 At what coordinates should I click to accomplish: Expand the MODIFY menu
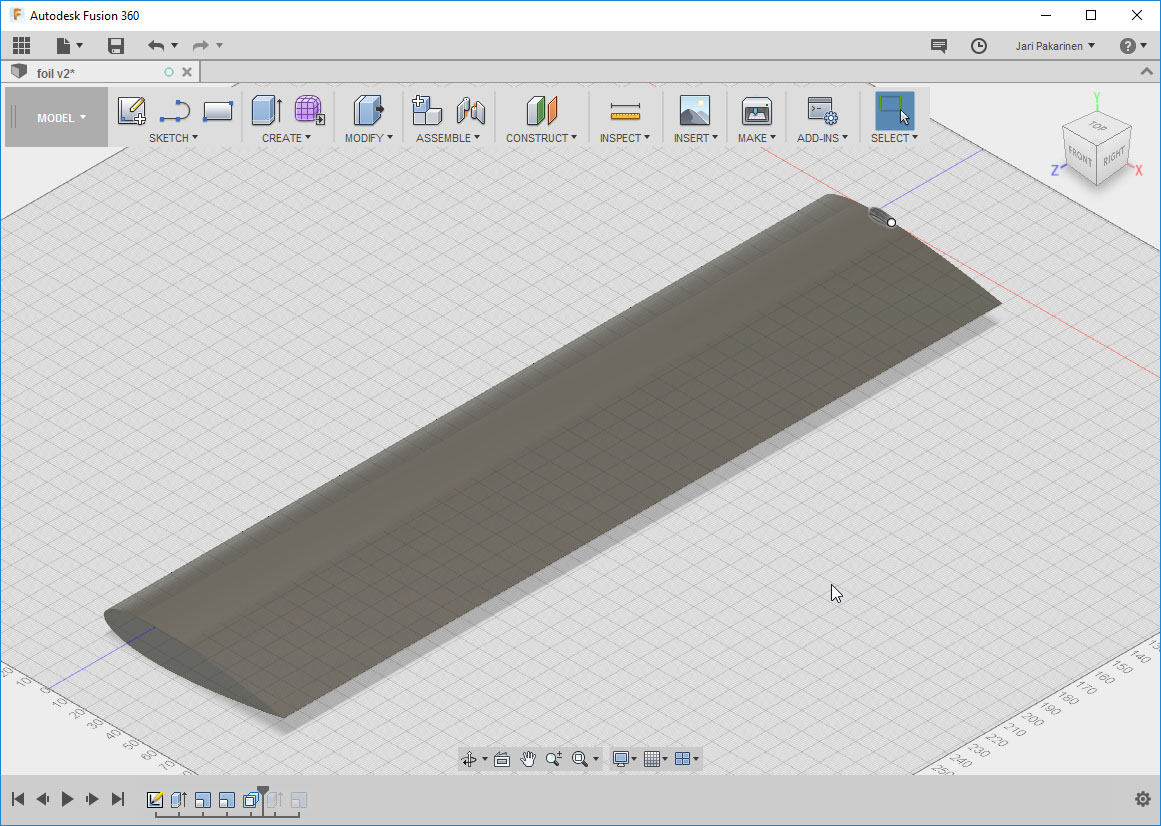(x=369, y=138)
